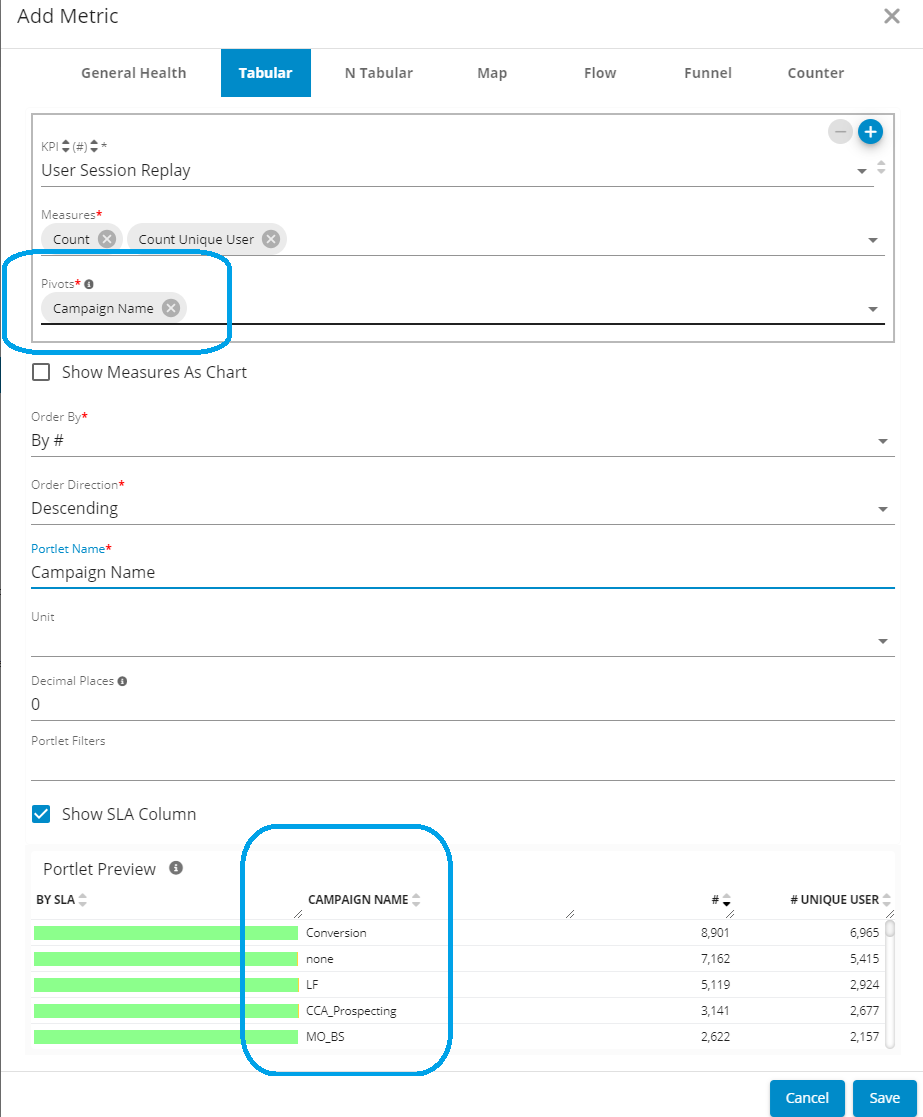The width and height of the screenshot is (923, 1117).
Task: Expand the Order Direction dropdown
Action: pyautogui.click(x=462, y=509)
